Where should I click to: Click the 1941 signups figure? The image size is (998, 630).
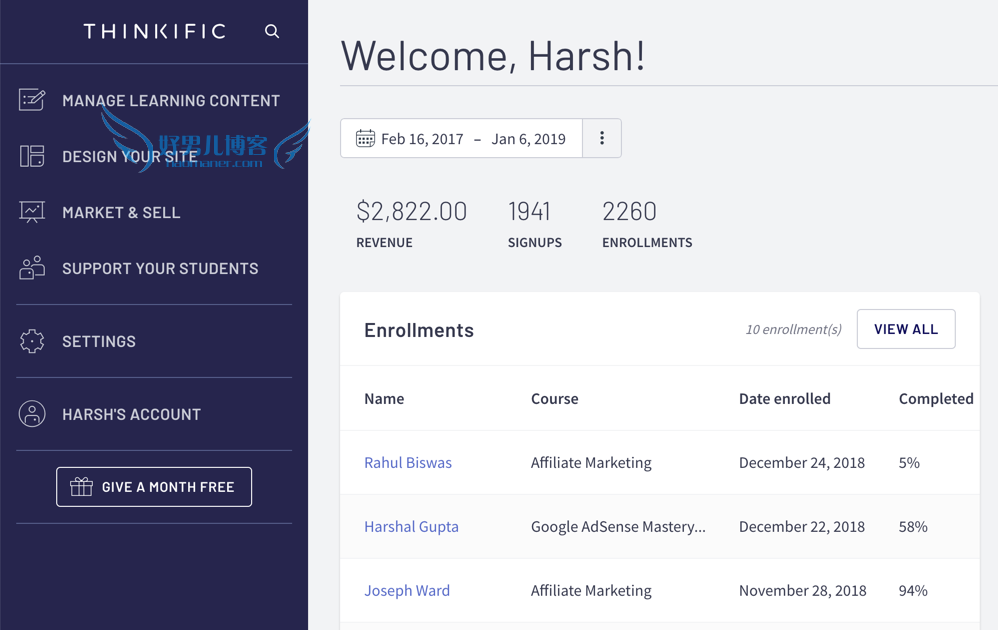[x=529, y=211]
